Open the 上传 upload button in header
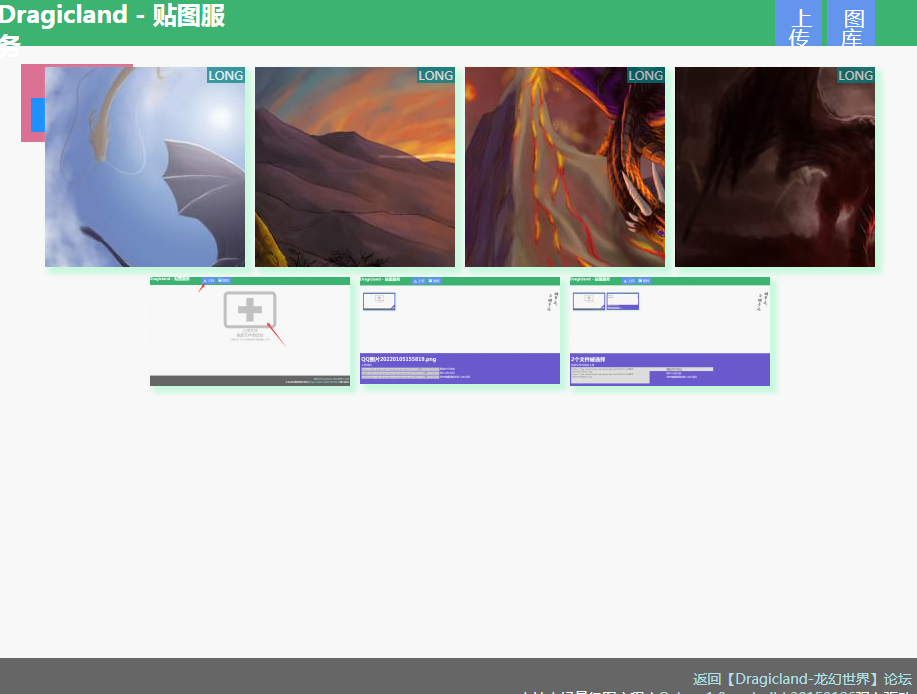Image resolution: width=917 pixels, height=694 pixels. (x=798, y=23)
